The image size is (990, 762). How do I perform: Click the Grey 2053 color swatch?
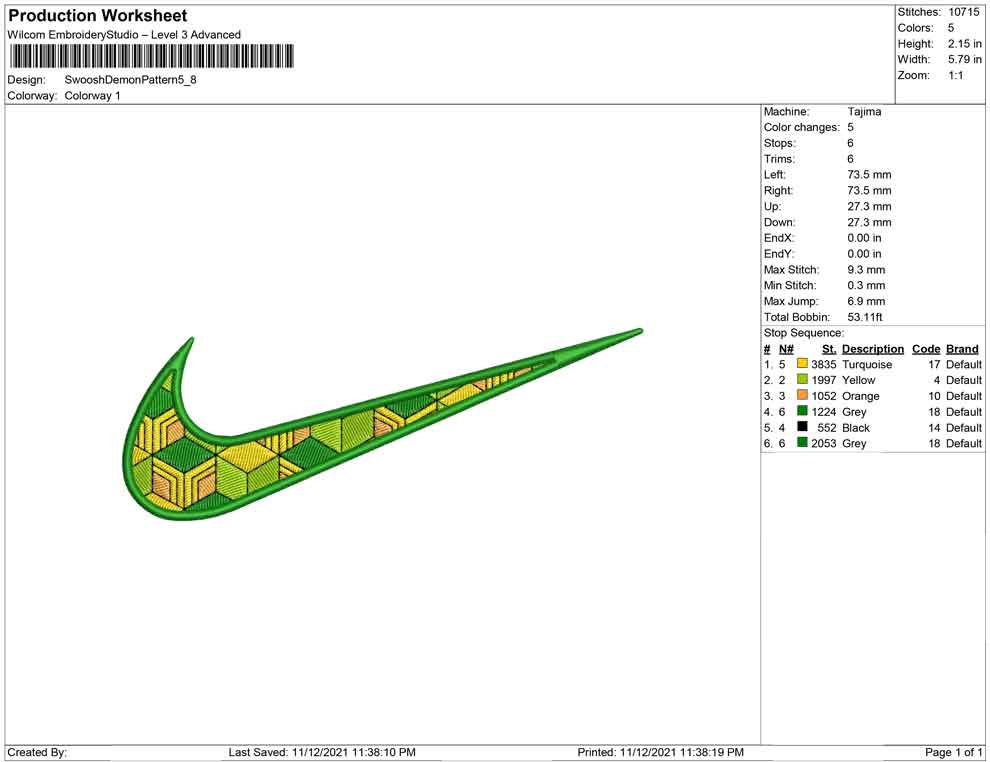point(802,443)
